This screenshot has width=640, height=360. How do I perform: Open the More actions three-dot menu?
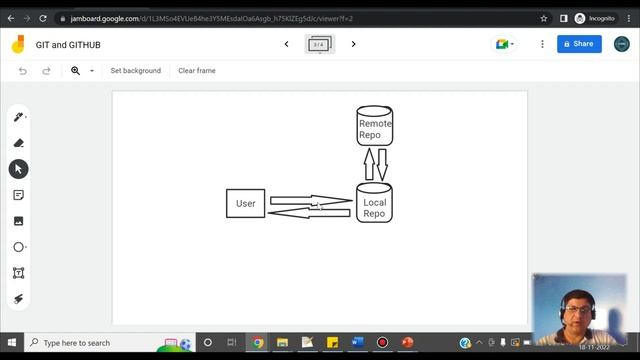click(x=542, y=44)
